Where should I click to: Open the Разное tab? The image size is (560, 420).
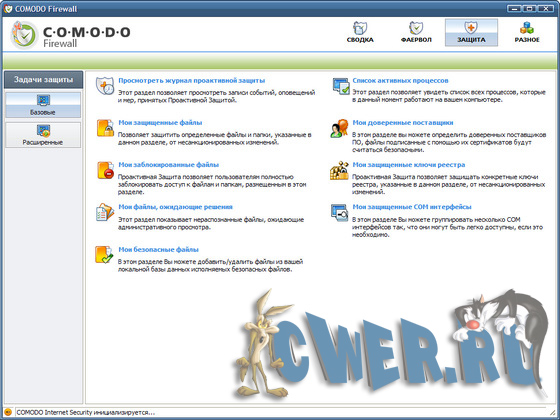tap(527, 32)
